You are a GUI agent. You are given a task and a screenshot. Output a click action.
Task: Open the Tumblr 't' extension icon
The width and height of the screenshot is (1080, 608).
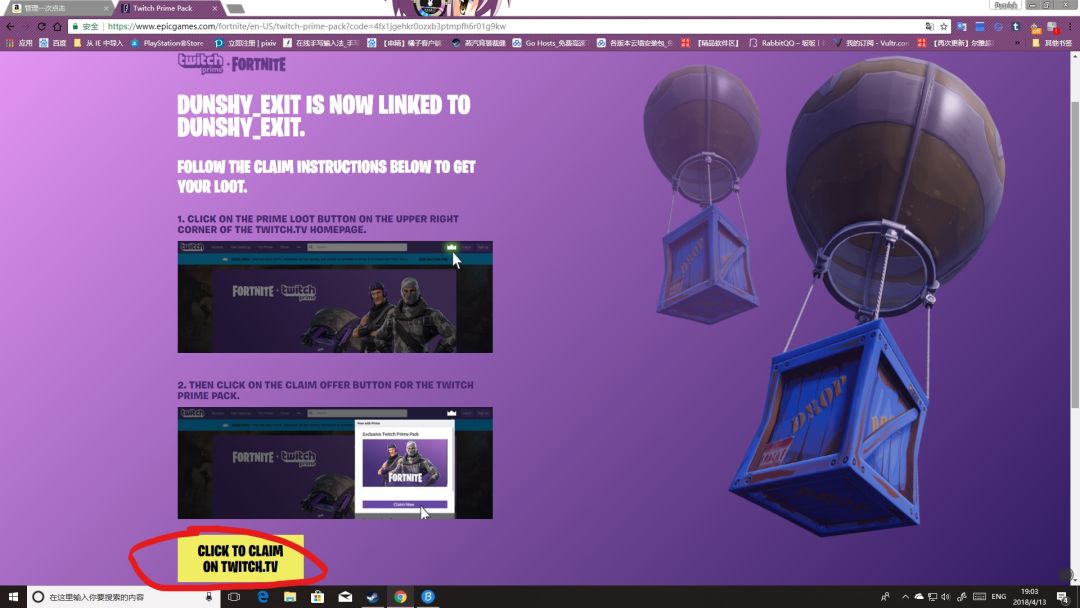(x=1016, y=27)
